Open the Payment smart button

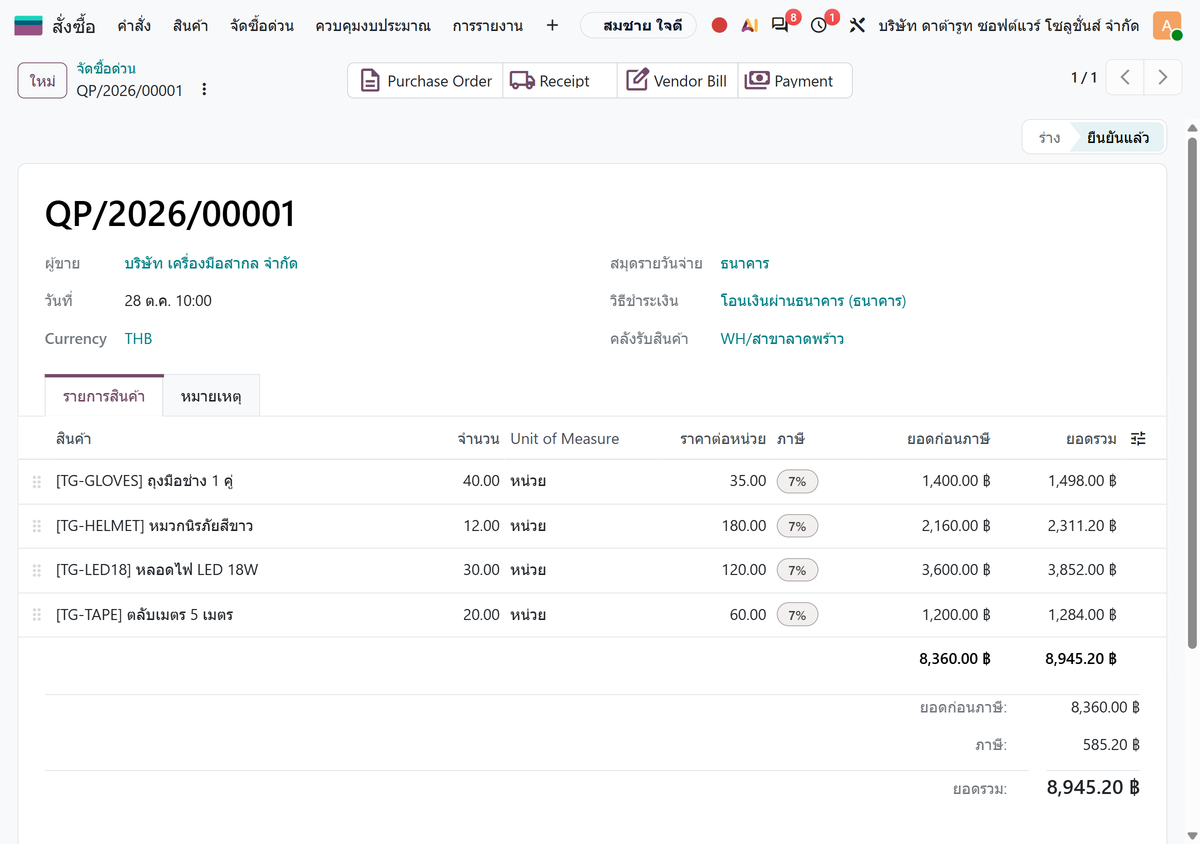795,81
